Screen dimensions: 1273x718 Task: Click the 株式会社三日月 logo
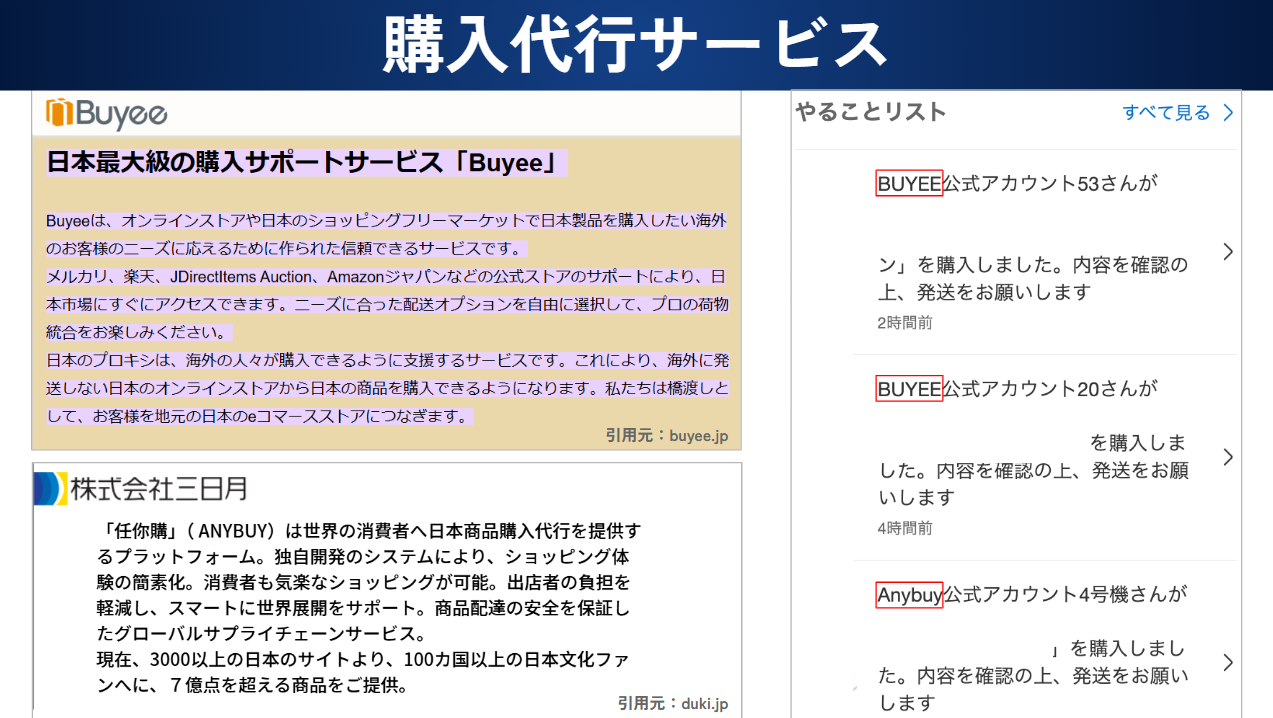[x=140, y=488]
